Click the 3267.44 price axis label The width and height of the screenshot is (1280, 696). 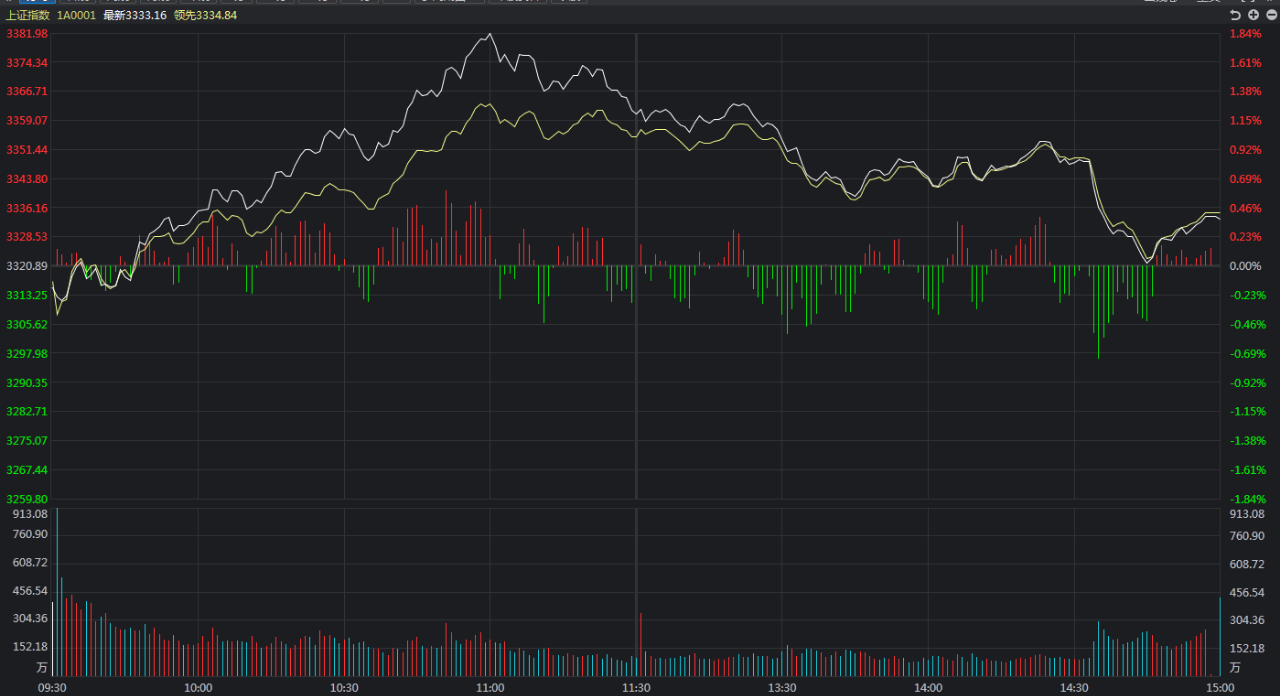point(27,469)
